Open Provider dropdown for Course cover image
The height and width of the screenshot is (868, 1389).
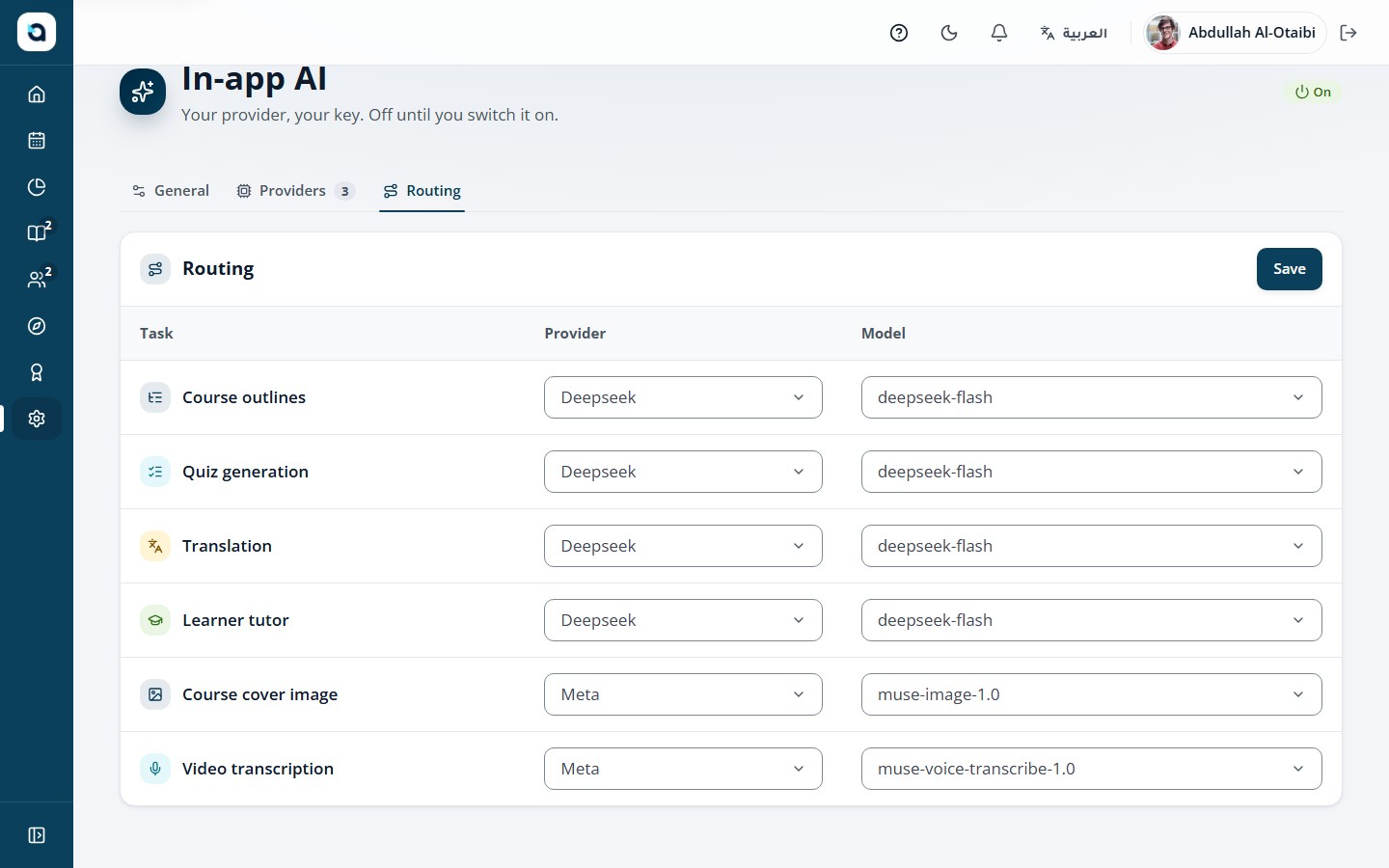point(683,694)
